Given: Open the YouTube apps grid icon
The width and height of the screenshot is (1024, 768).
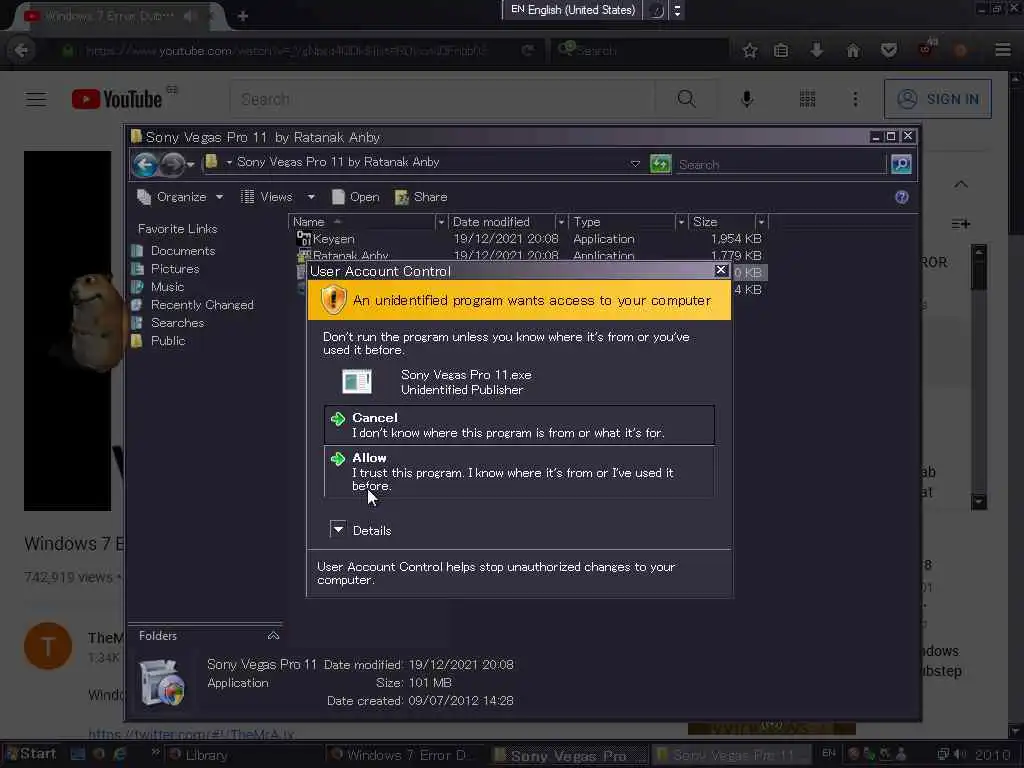Looking at the screenshot, I should point(807,99).
